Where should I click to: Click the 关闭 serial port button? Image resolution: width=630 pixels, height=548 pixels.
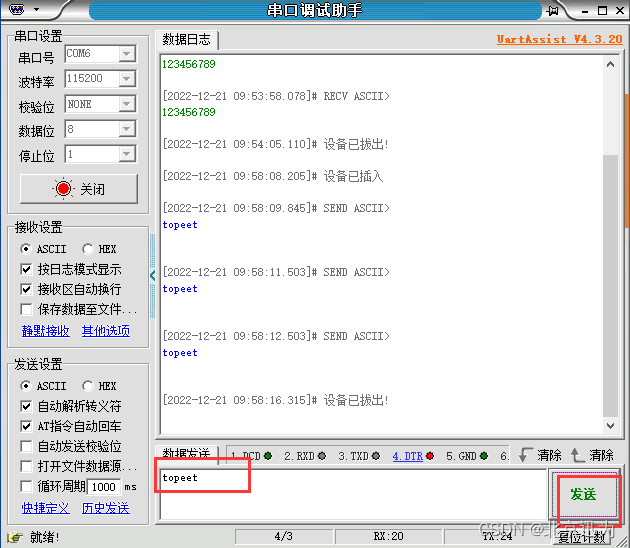(x=79, y=189)
